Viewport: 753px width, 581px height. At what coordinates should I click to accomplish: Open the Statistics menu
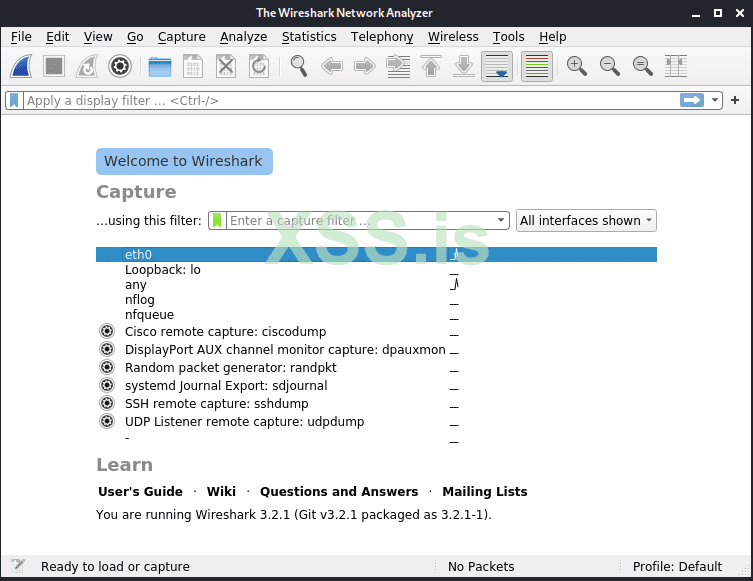click(309, 37)
